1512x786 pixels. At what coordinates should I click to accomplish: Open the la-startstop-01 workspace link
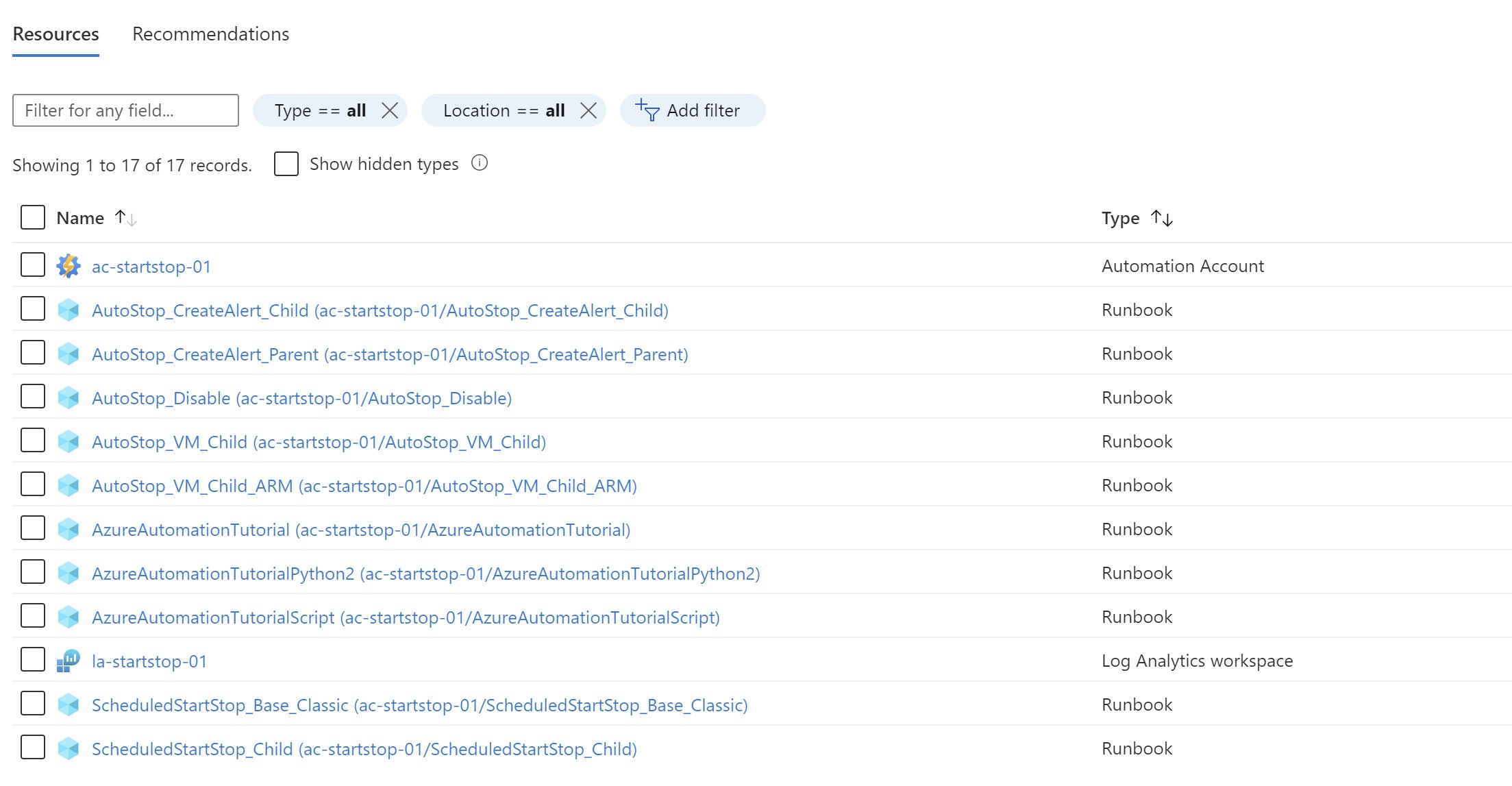(x=149, y=661)
